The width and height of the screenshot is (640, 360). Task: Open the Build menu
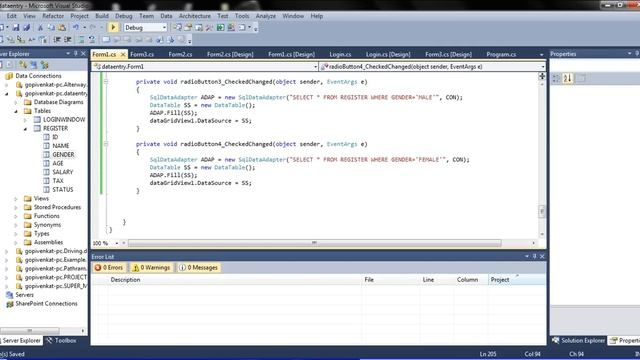tap(102, 16)
